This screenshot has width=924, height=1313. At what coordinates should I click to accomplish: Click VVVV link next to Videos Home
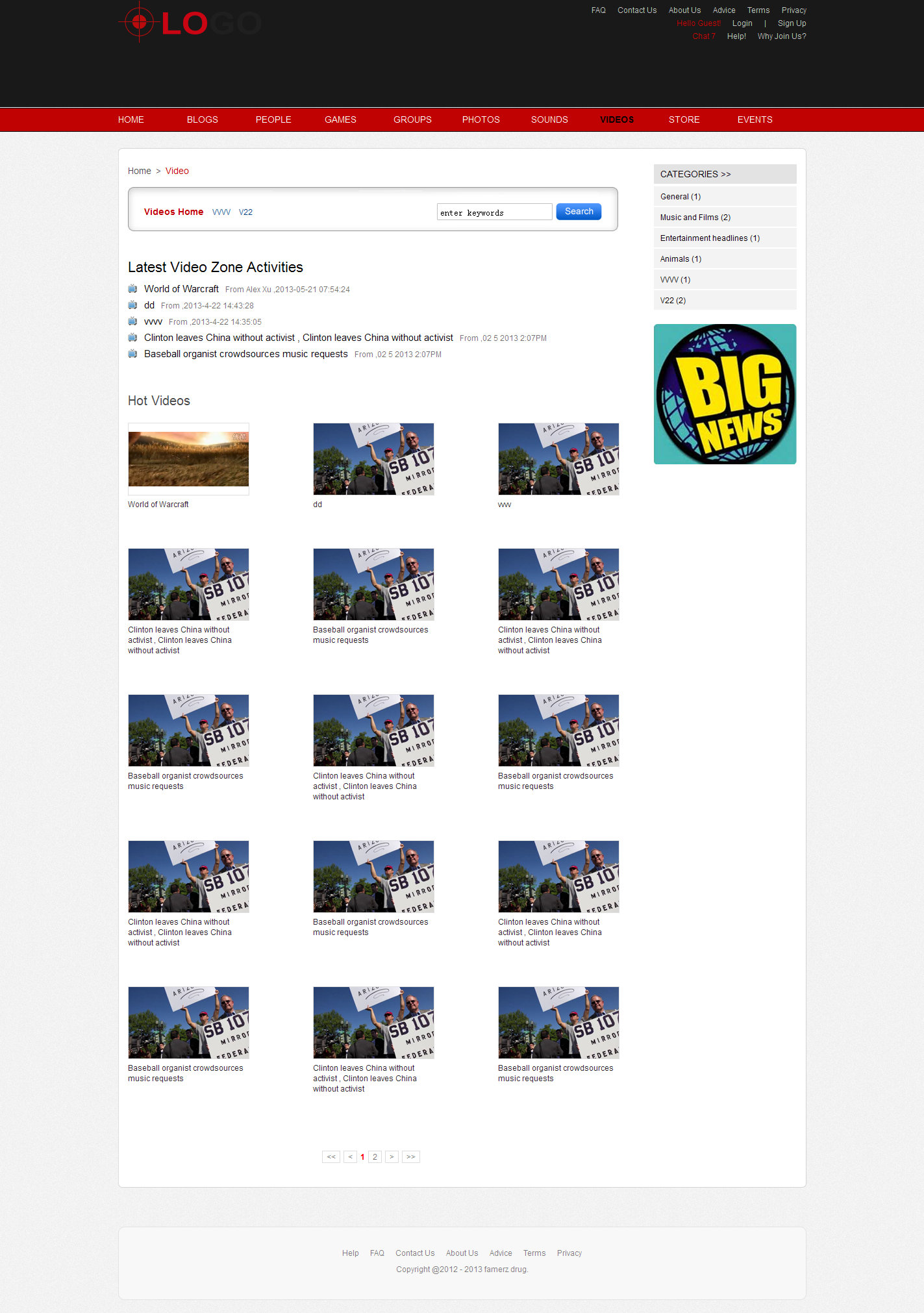221,212
